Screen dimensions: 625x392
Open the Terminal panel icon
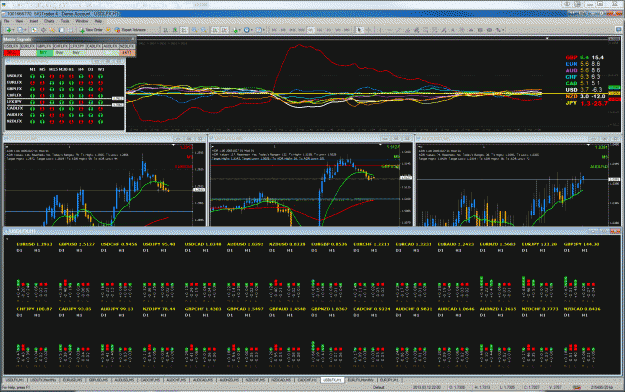(x=61, y=30)
